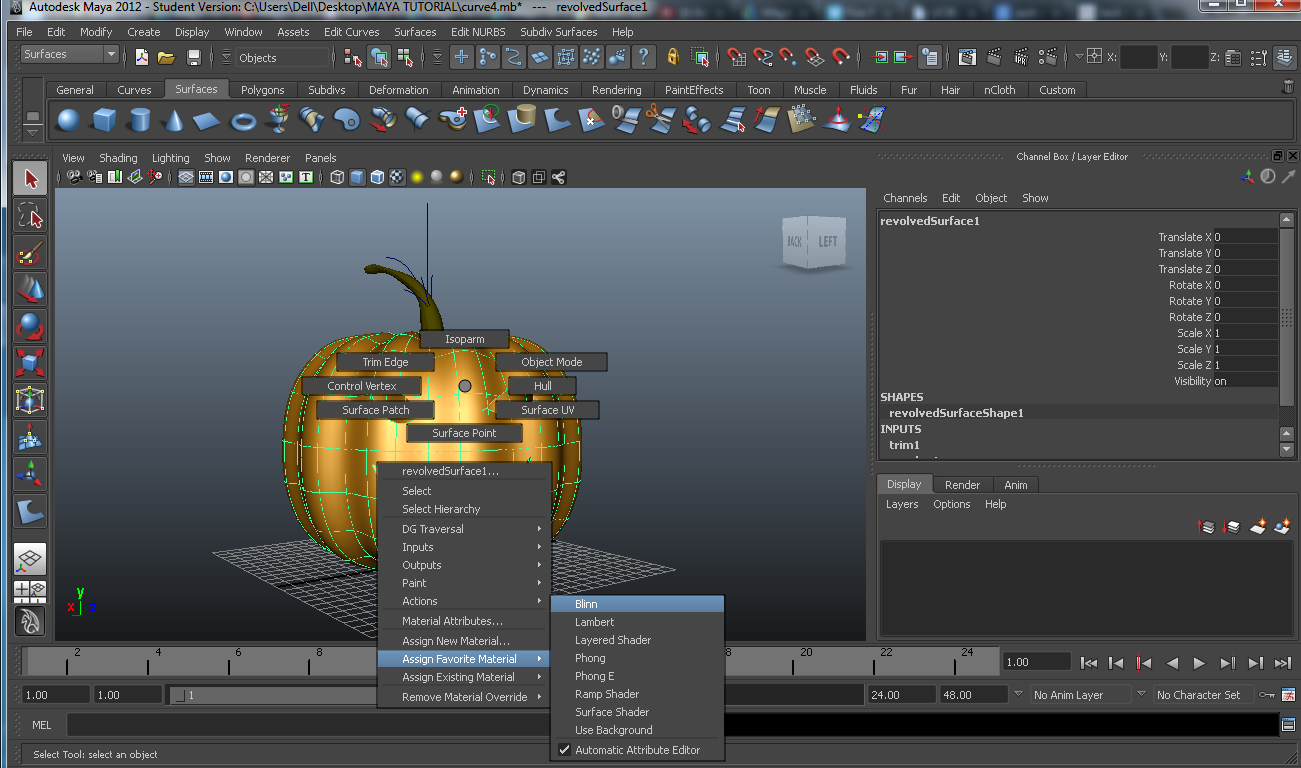1301x768 pixels.
Task: Choose Phong E material
Action: click(637, 676)
